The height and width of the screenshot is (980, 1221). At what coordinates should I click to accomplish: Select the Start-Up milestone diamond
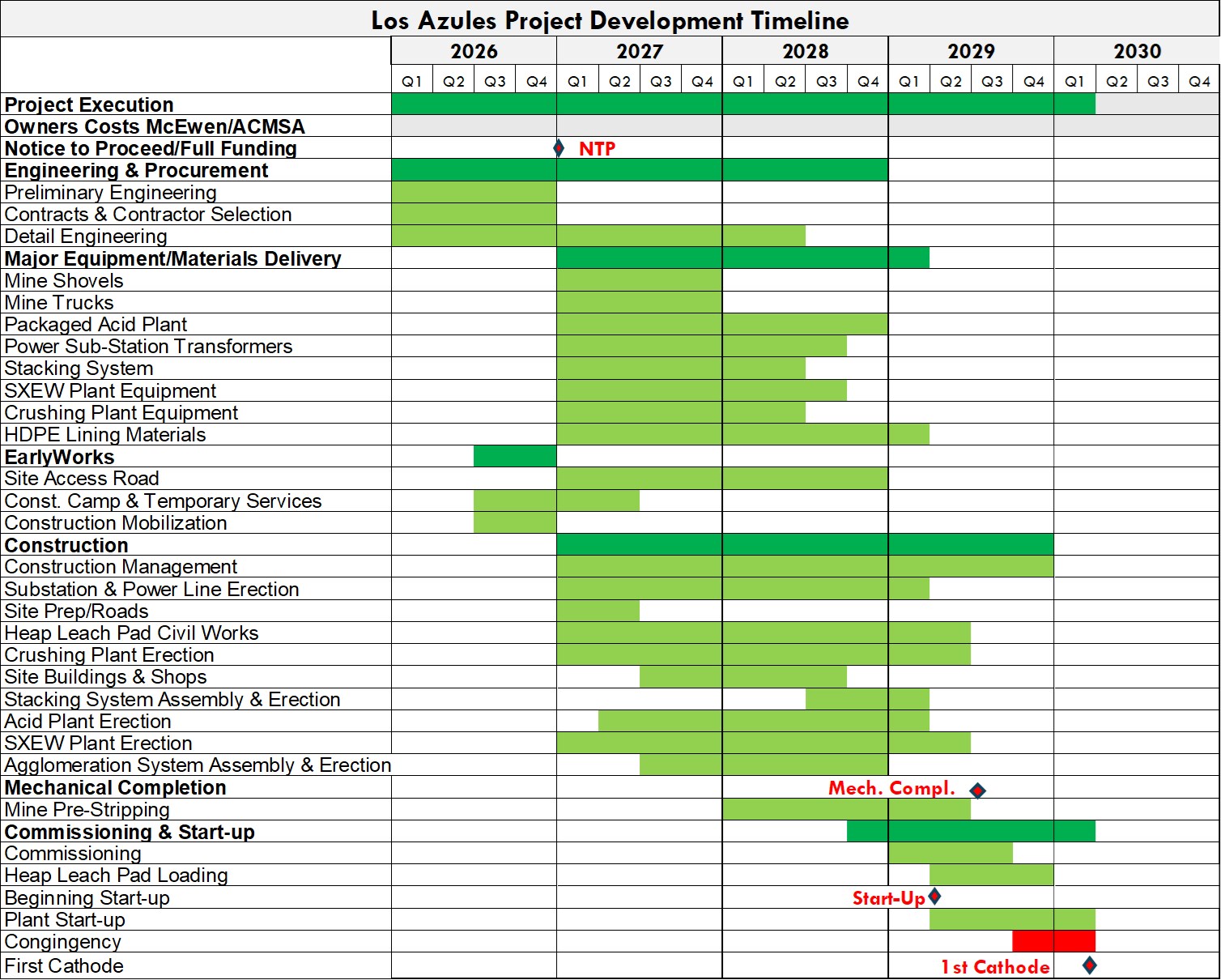pos(934,897)
